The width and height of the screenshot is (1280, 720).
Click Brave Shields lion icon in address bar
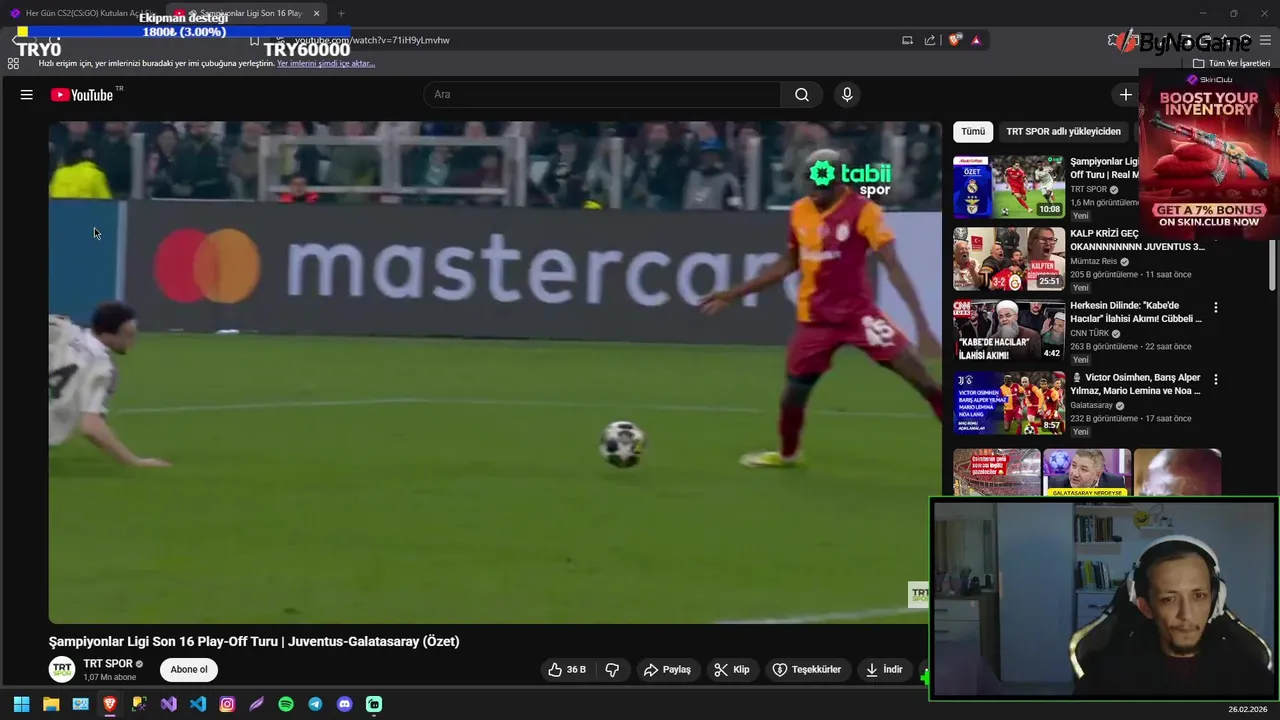tap(955, 40)
